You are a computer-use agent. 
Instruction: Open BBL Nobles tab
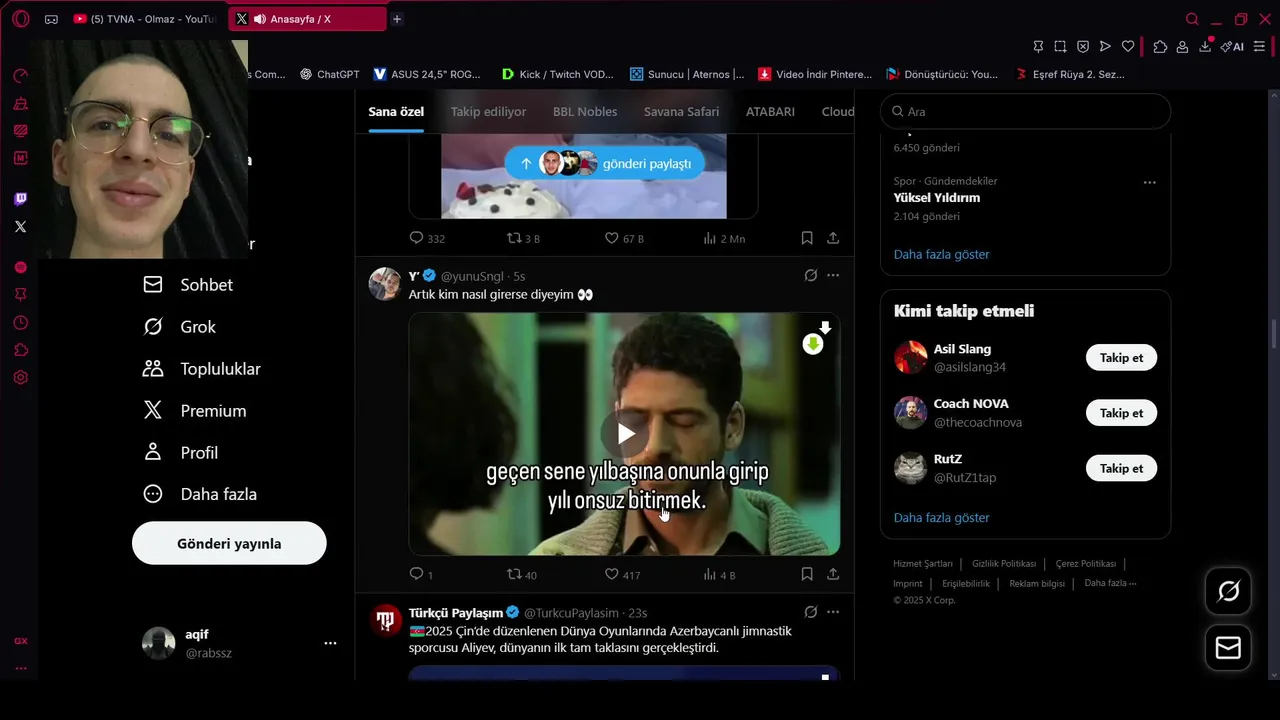coord(585,111)
